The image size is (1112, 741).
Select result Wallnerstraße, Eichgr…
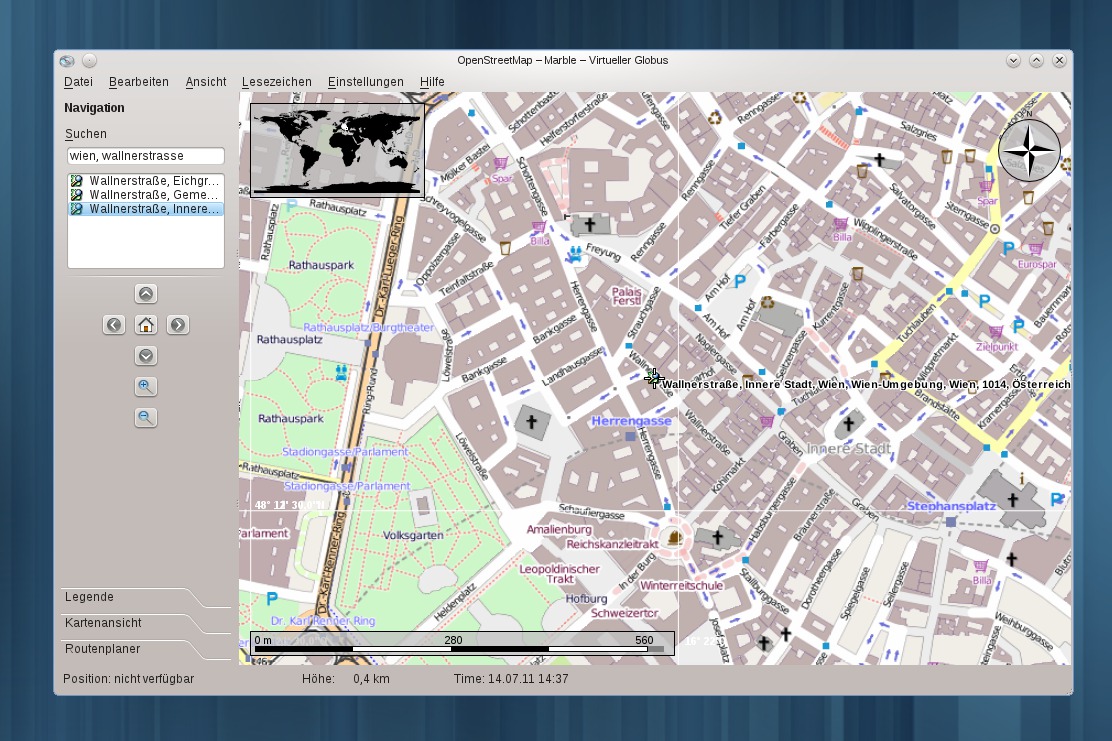[146, 181]
